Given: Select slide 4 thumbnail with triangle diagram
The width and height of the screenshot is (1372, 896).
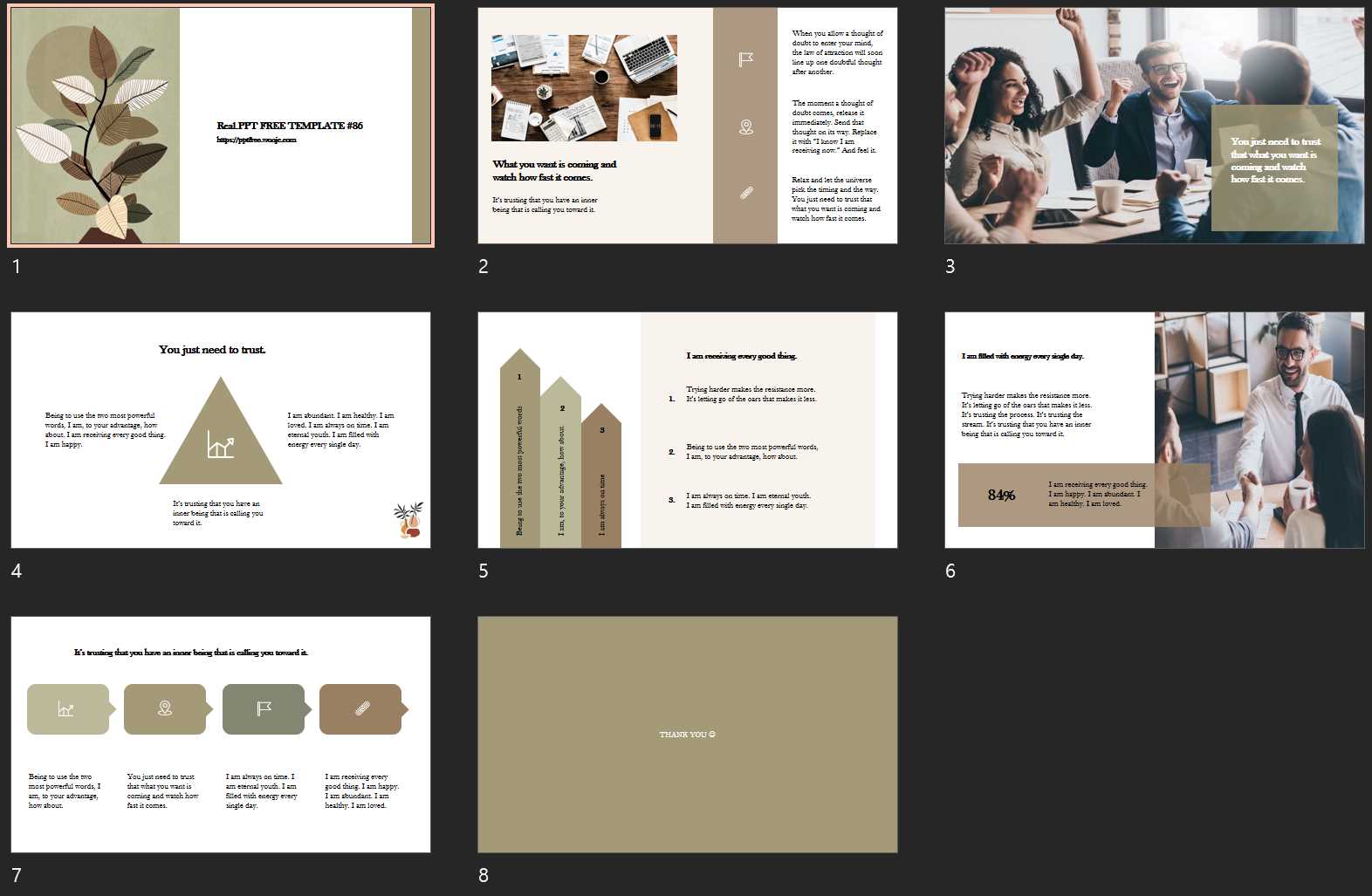Looking at the screenshot, I should pos(221,430).
